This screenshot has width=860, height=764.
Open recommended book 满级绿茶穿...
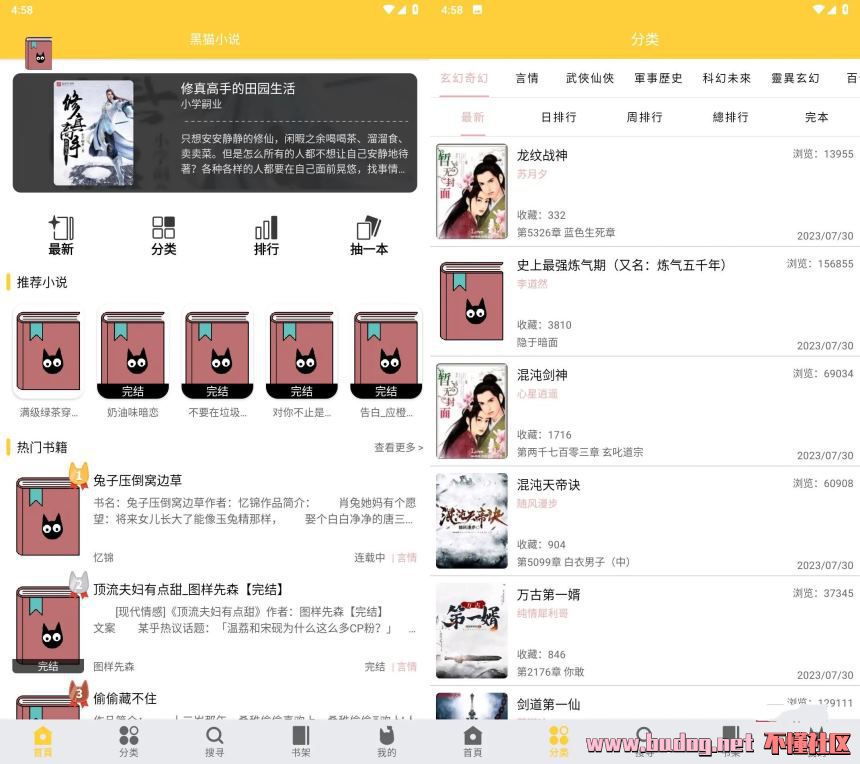point(48,364)
